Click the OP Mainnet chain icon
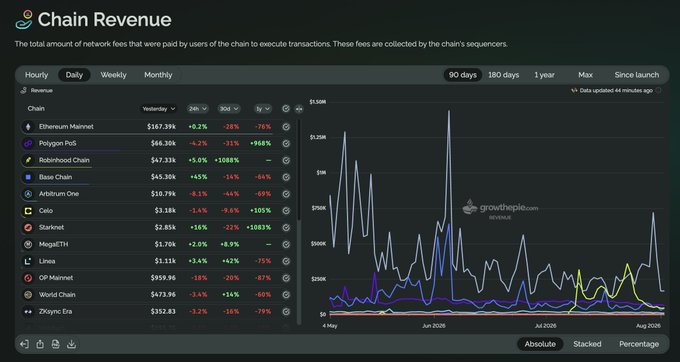The width and height of the screenshot is (680, 362). [29, 278]
